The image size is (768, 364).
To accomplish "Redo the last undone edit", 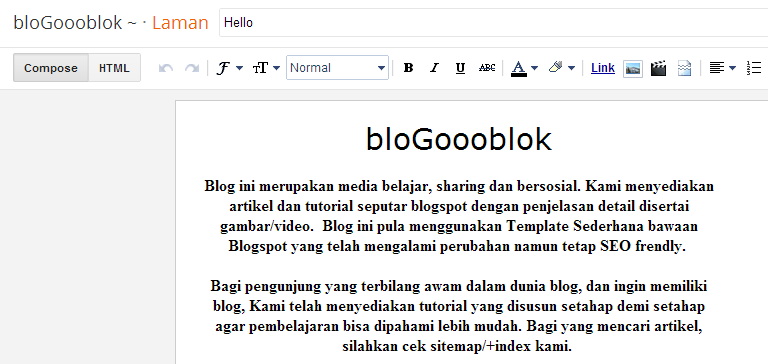I will (192, 68).
